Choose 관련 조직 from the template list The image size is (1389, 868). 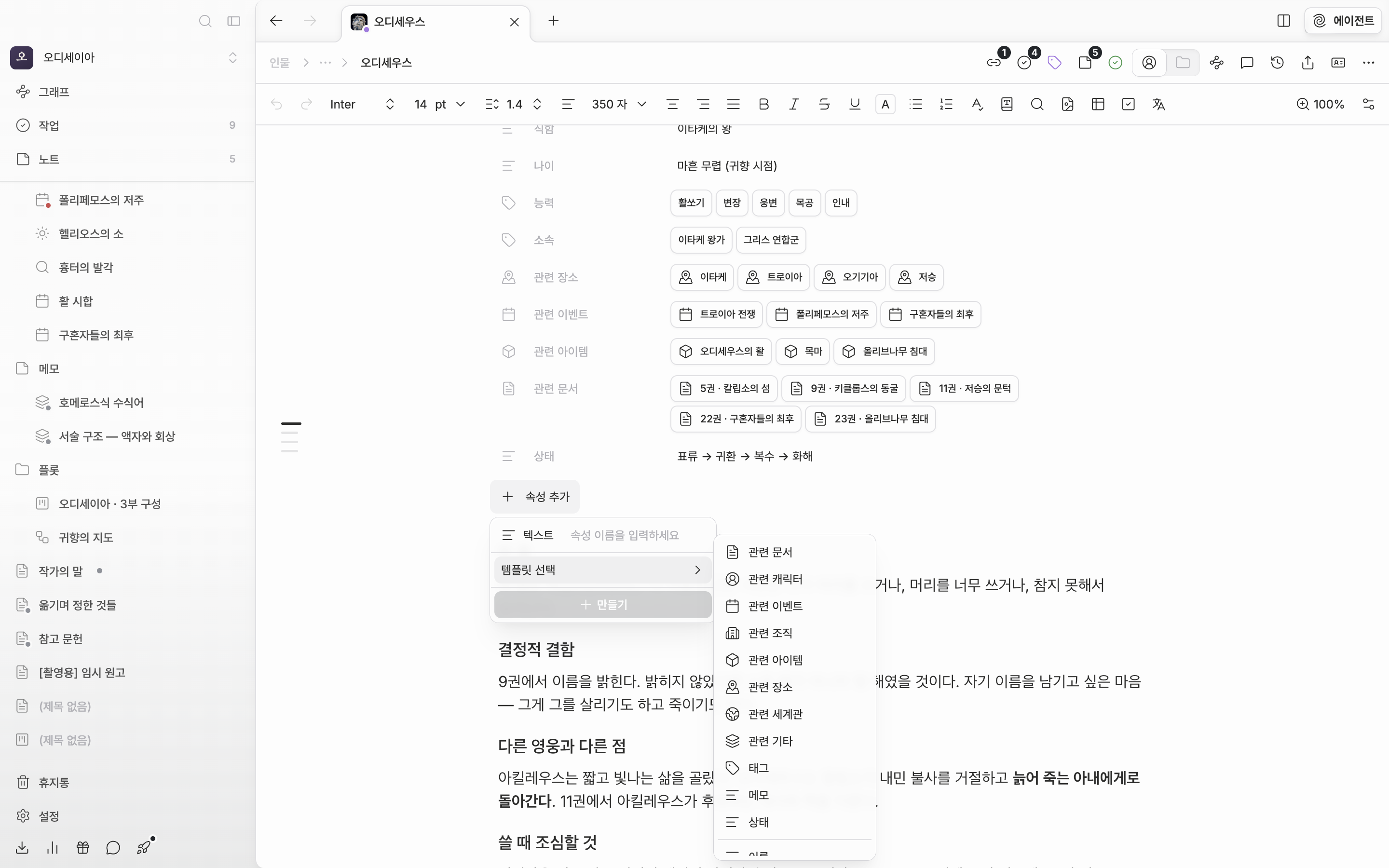[x=794, y=633]
